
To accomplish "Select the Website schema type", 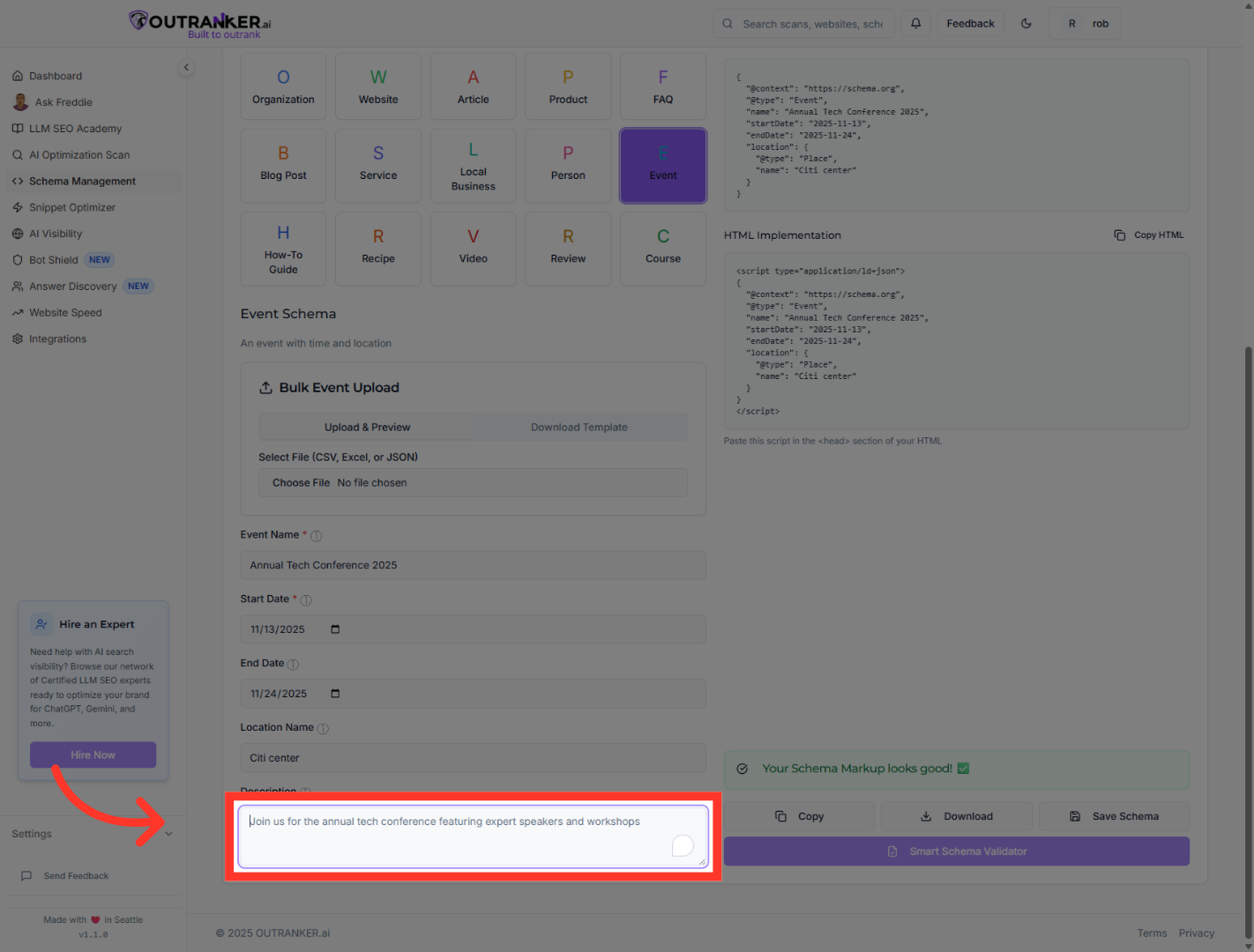I will point(378,86).
